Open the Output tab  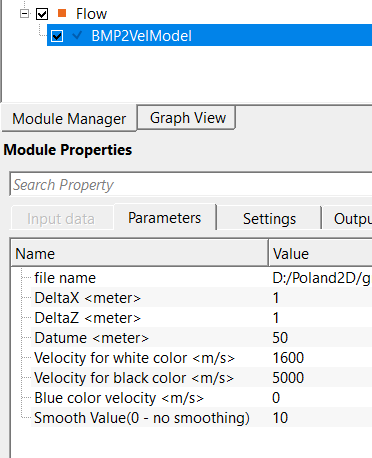point(347,219)
